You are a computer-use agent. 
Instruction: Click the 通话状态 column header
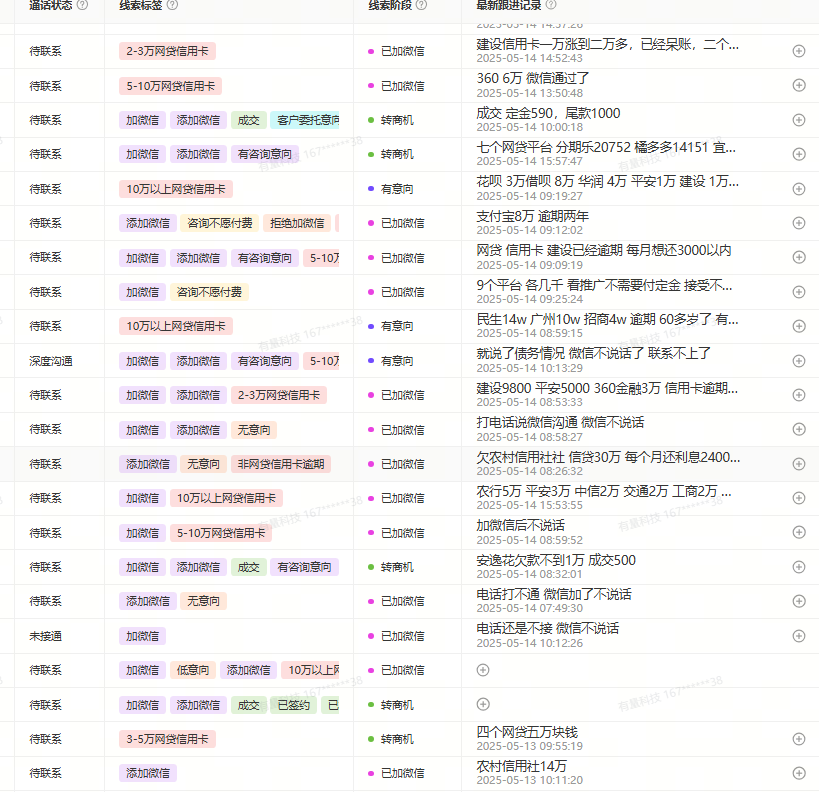coord(51,5)
